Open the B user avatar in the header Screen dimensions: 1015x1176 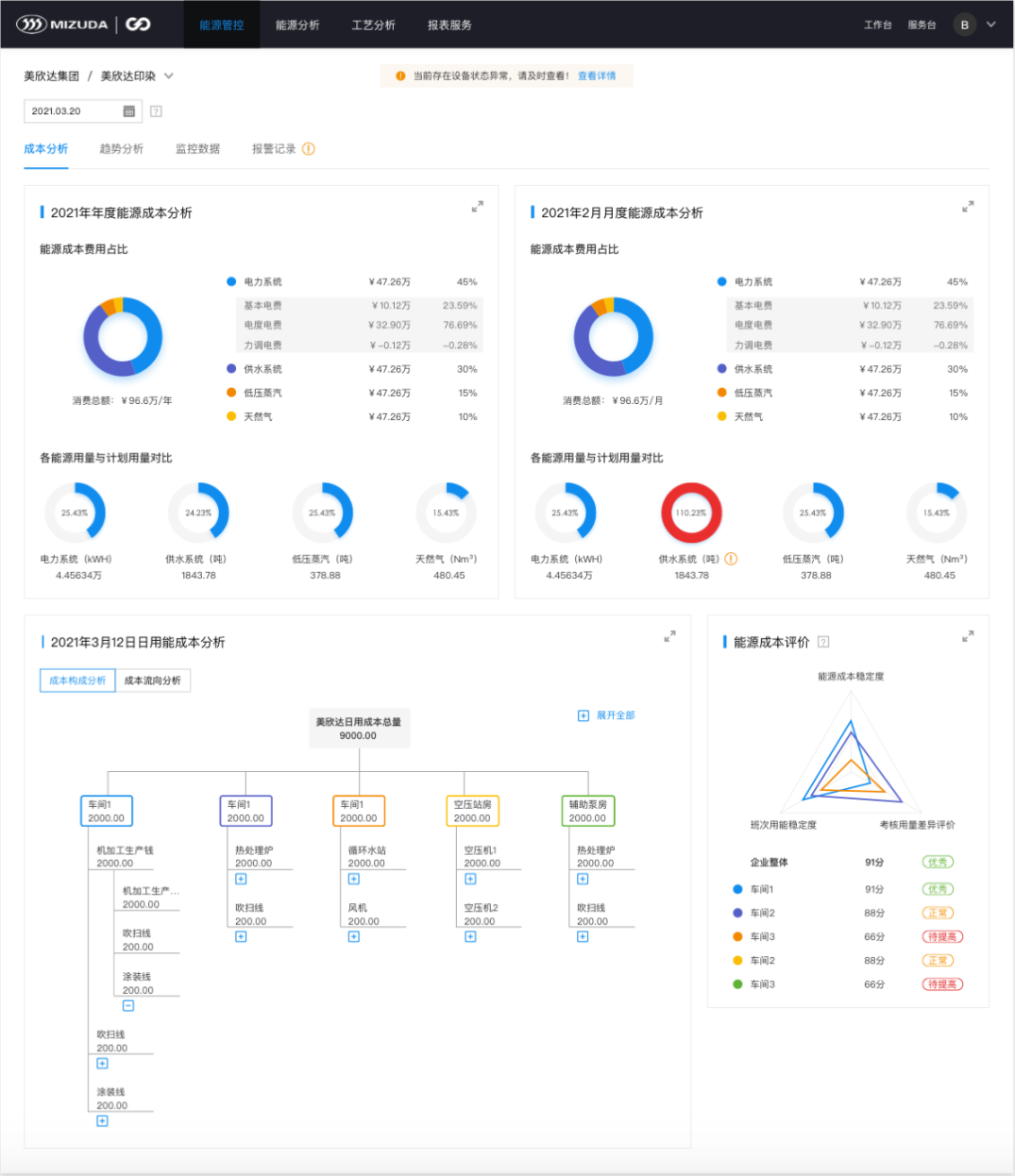click(x=964, y=25)
